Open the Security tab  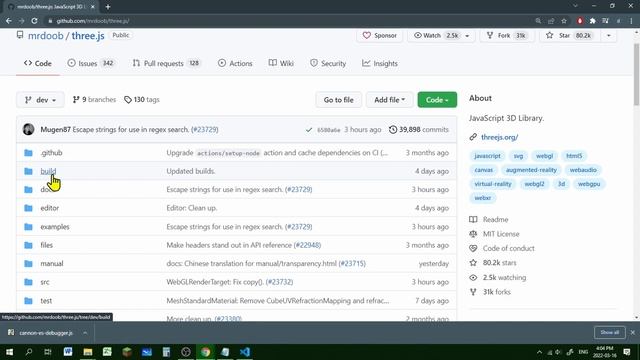(328, 64)
